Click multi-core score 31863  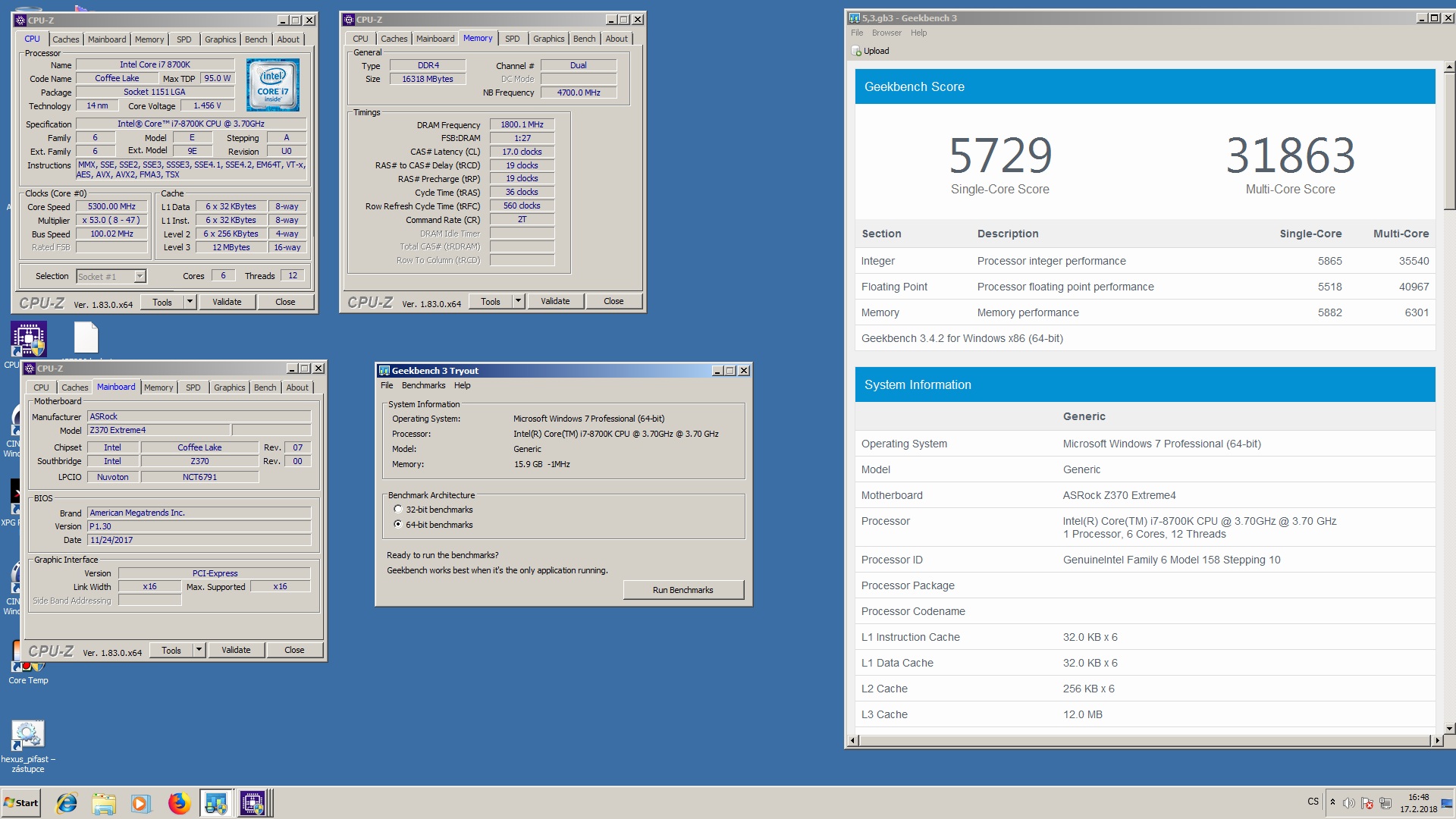1291,155
